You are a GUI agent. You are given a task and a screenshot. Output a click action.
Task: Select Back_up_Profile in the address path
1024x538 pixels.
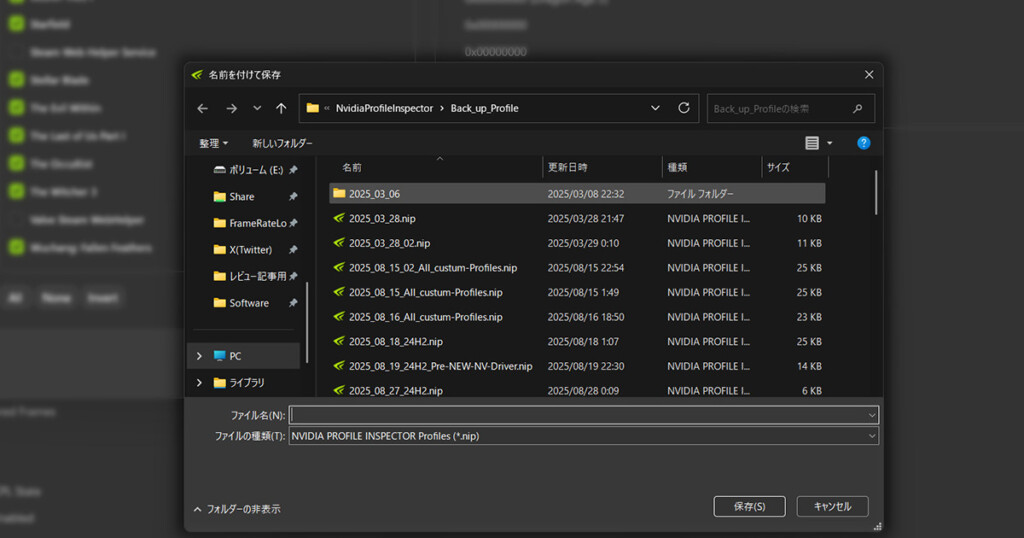tap(485, 108)
